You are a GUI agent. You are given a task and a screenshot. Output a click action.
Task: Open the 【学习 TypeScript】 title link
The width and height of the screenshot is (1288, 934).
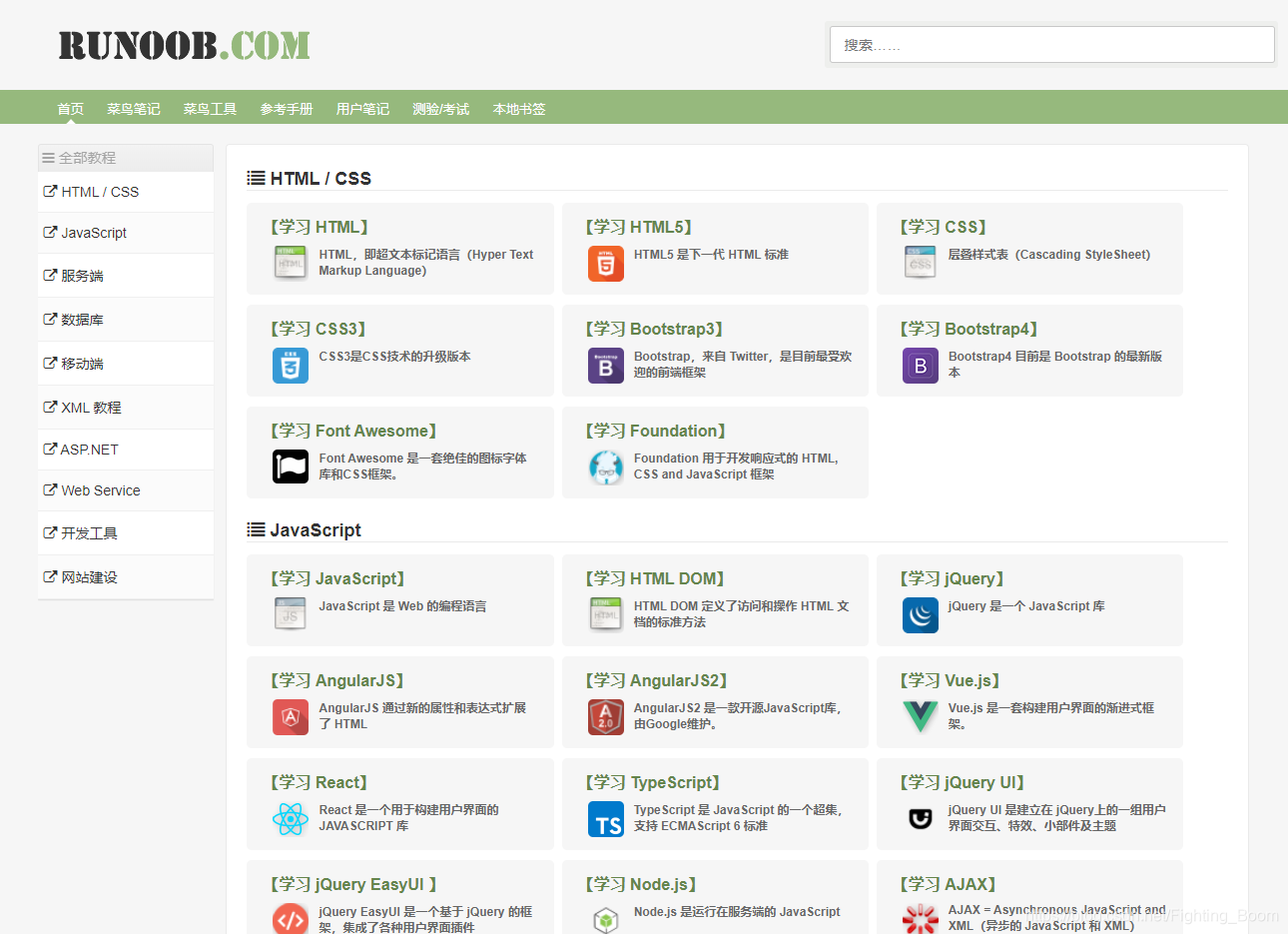[653, 782]
